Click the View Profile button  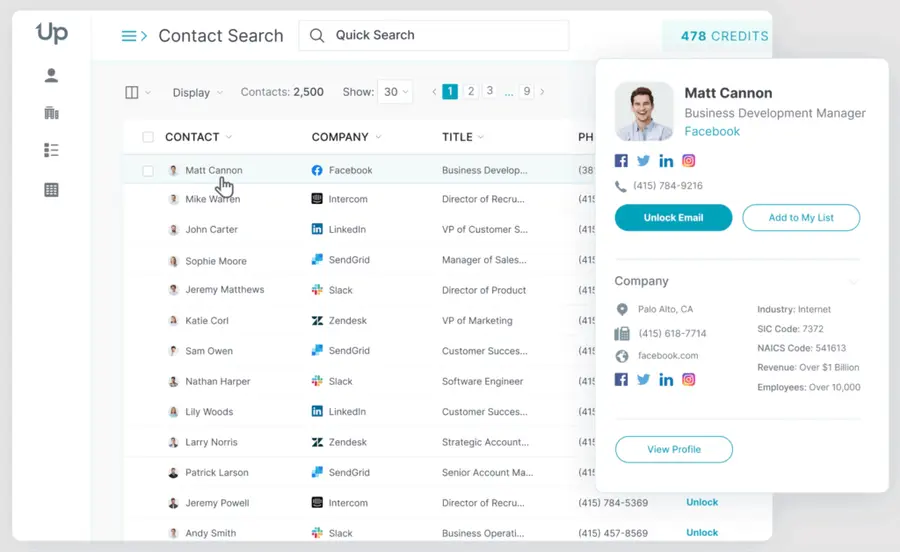[x=674, y=449]
